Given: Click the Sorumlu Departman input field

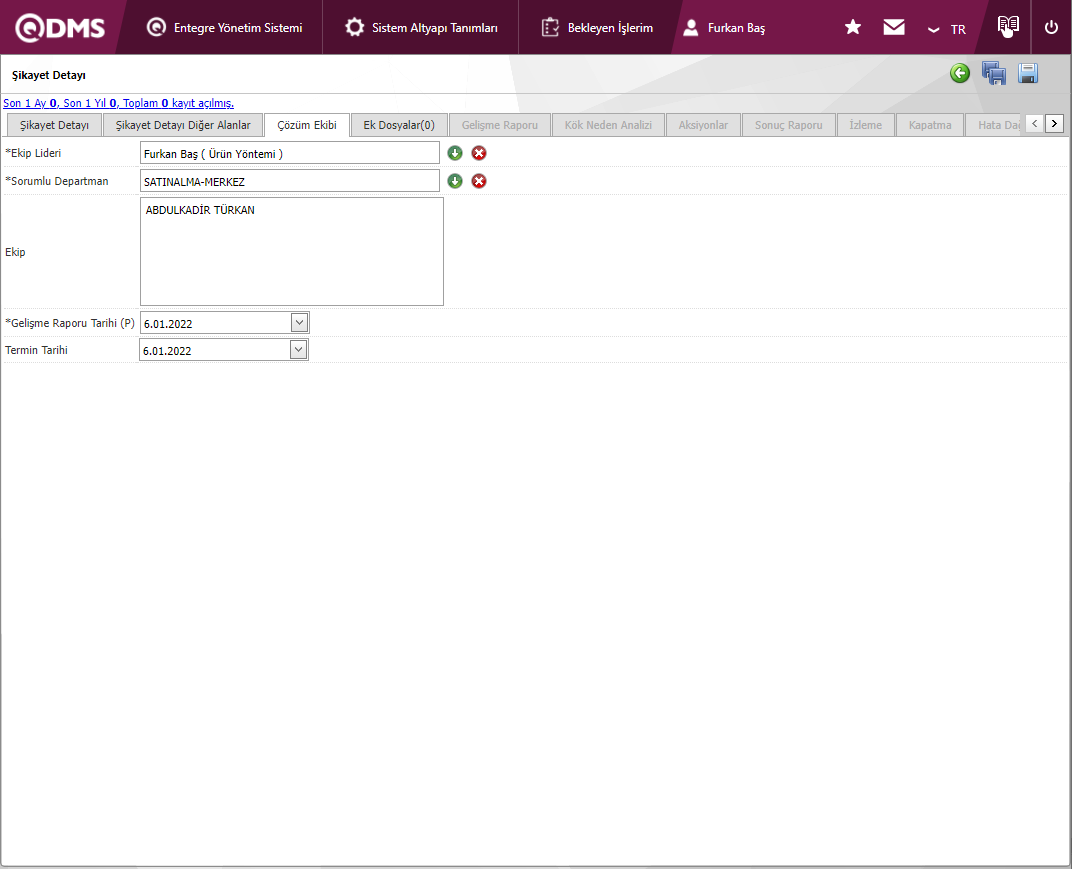Looking at the screenshot, I should 290,181.
